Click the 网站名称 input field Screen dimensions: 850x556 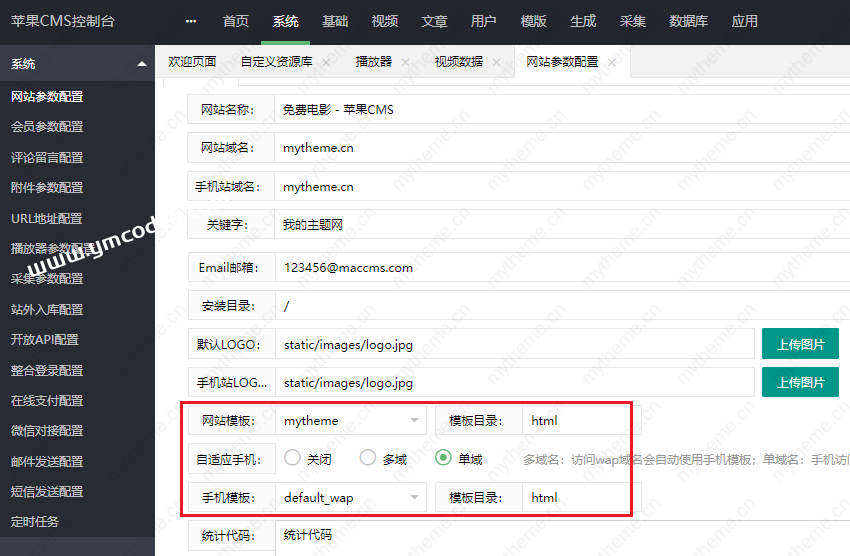tap(550, 109)
